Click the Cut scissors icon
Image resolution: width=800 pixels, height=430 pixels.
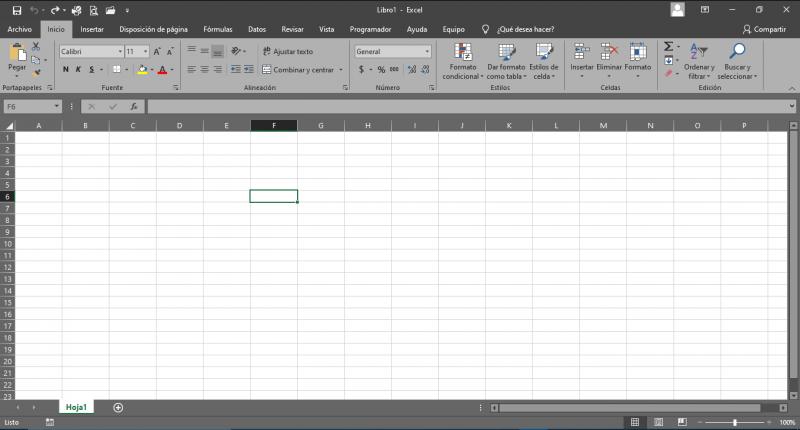coord(36,47)
